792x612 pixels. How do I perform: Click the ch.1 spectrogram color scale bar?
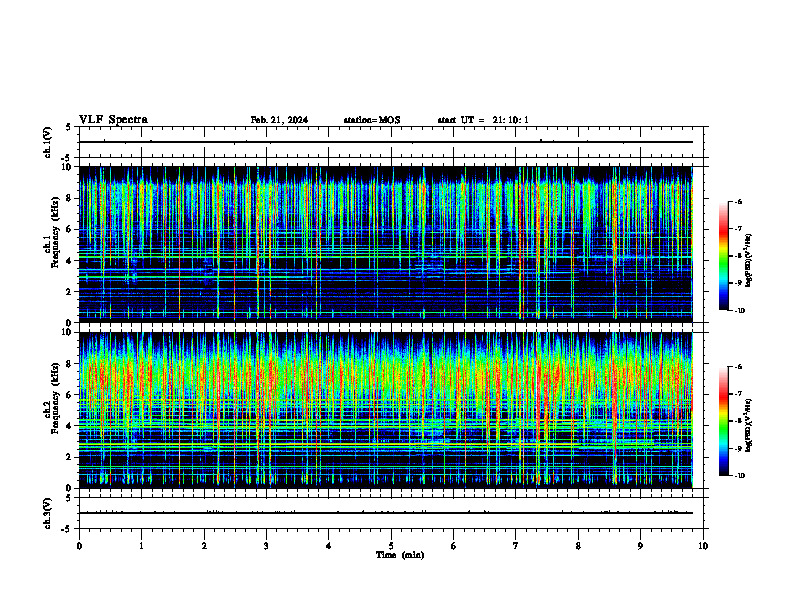(724, 256)
